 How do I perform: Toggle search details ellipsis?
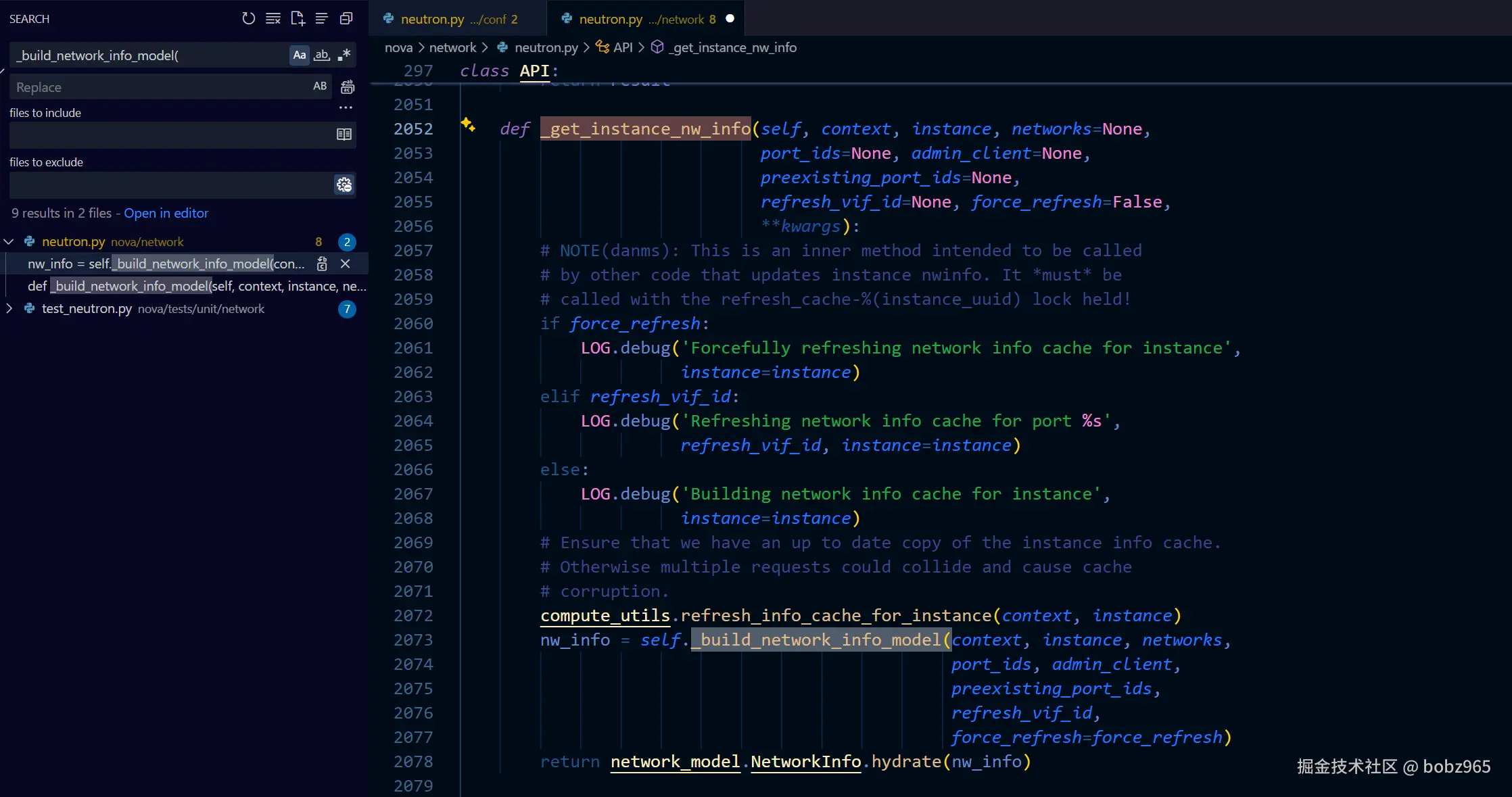click(346, 107)
